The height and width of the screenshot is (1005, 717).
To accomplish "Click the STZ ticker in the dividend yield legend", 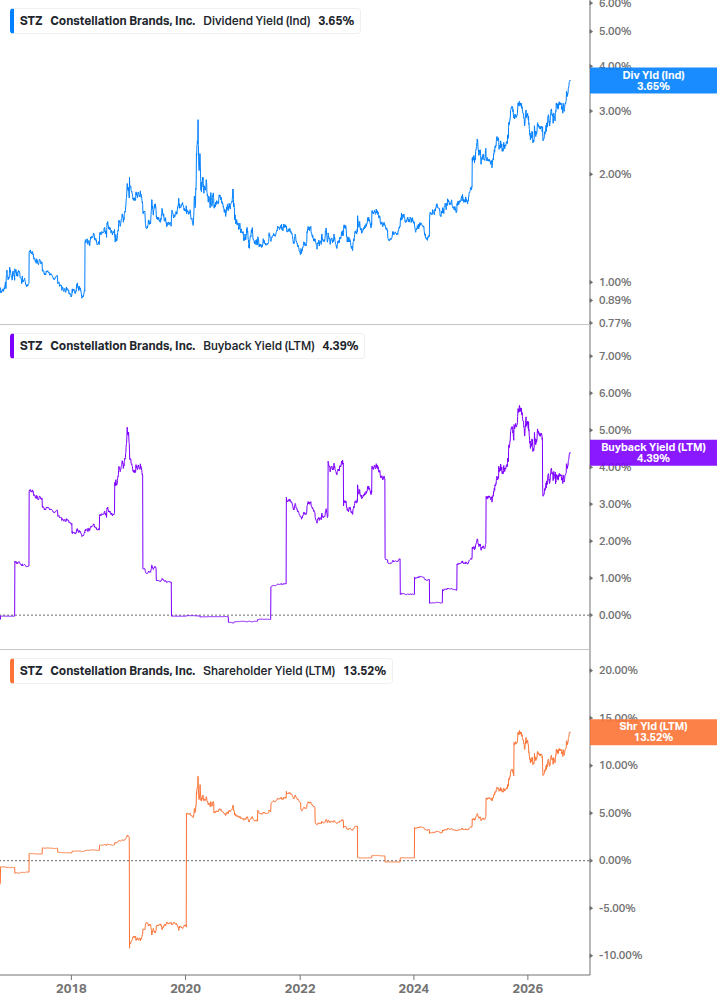I will click(x=31, y=21).
